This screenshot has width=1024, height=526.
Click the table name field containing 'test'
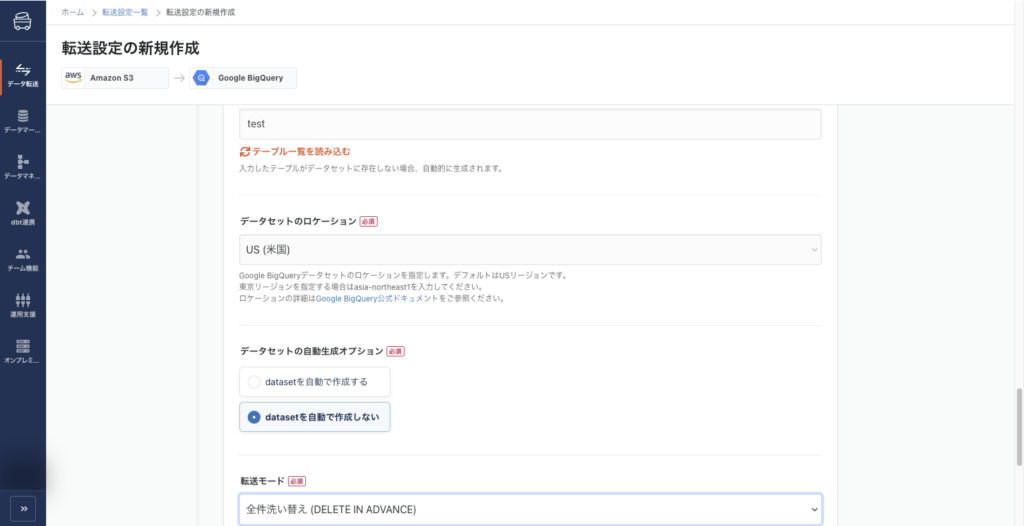[x=530, y=125]
